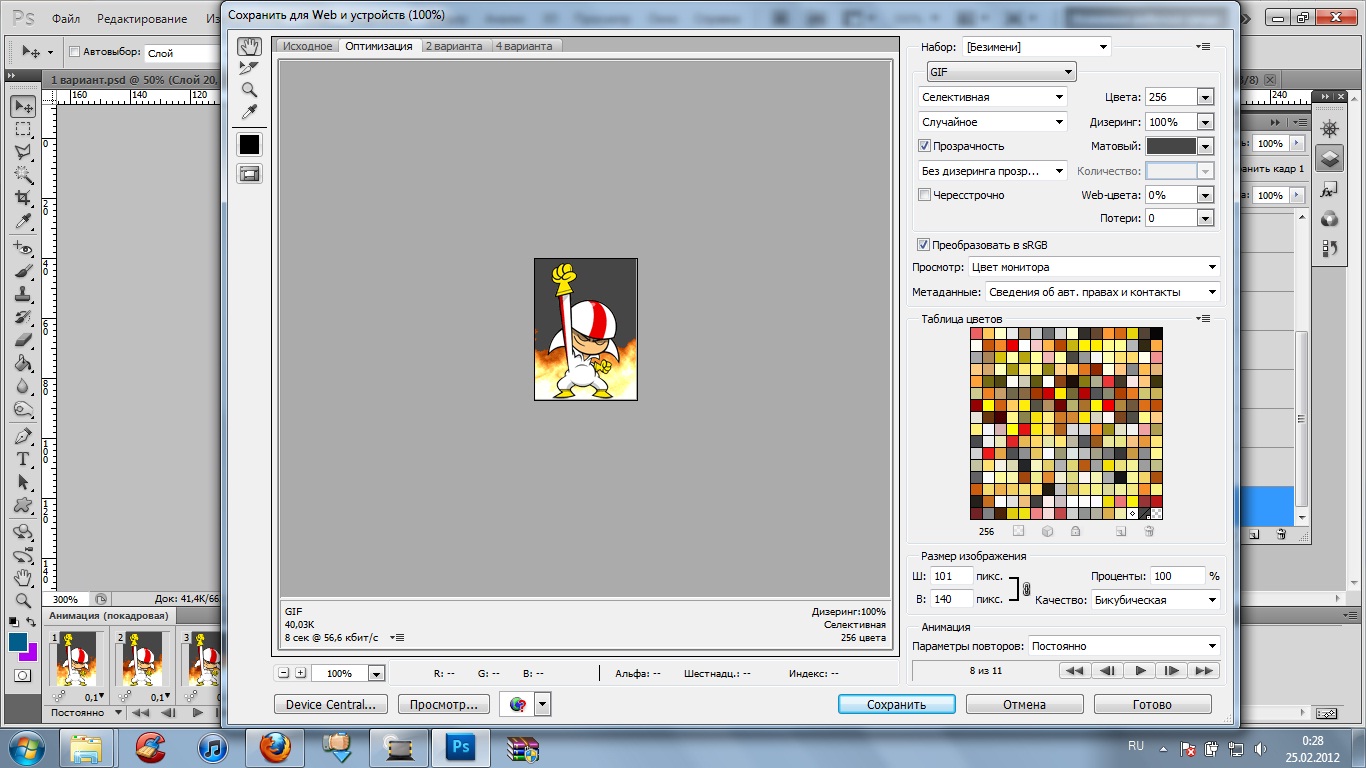1366x768 pixels.
Task: Open the Набор preset dropdown
Action: pyautogui.click(x=1037, y=47)
